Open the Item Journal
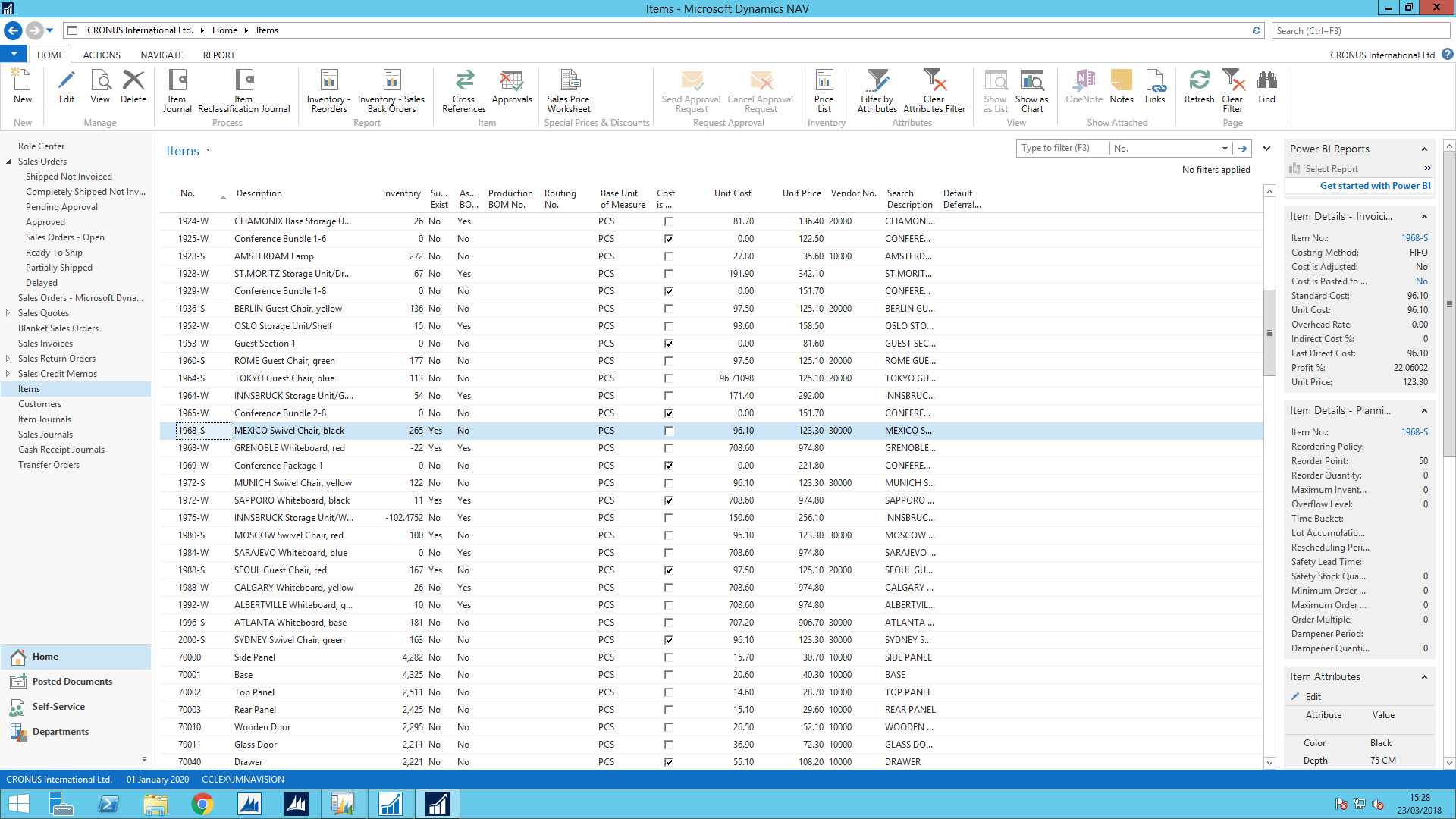The width and height of the screenshot is (1456, 819). point(177,91)
